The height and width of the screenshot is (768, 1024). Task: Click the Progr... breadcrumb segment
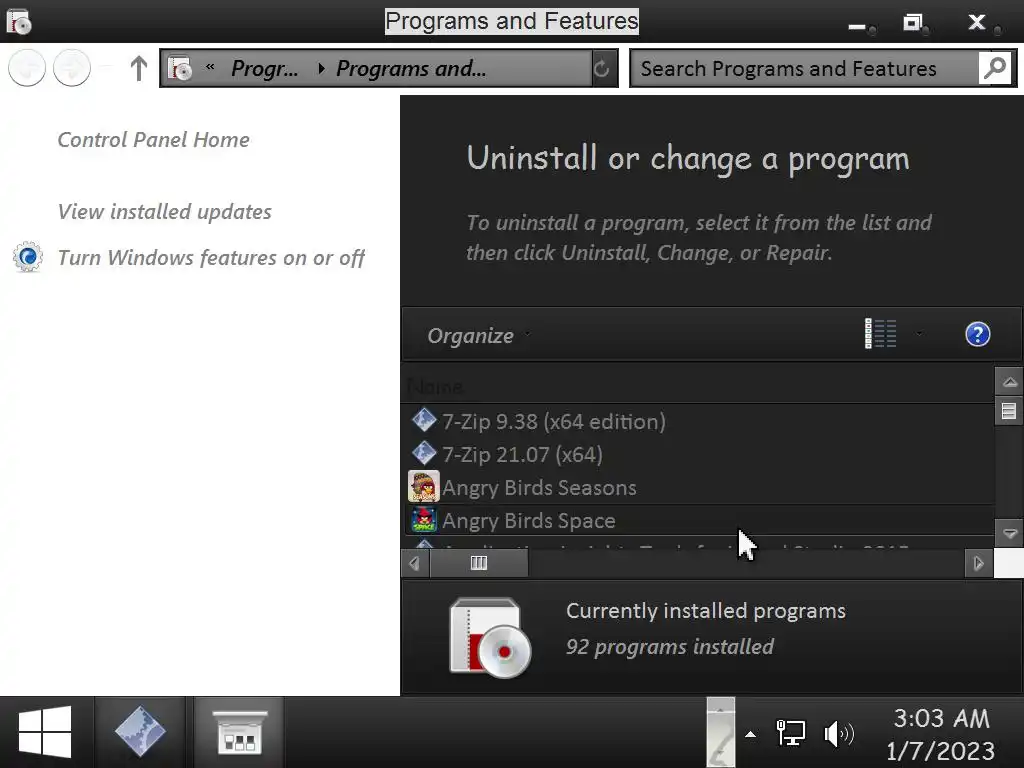tap(264, 68)
